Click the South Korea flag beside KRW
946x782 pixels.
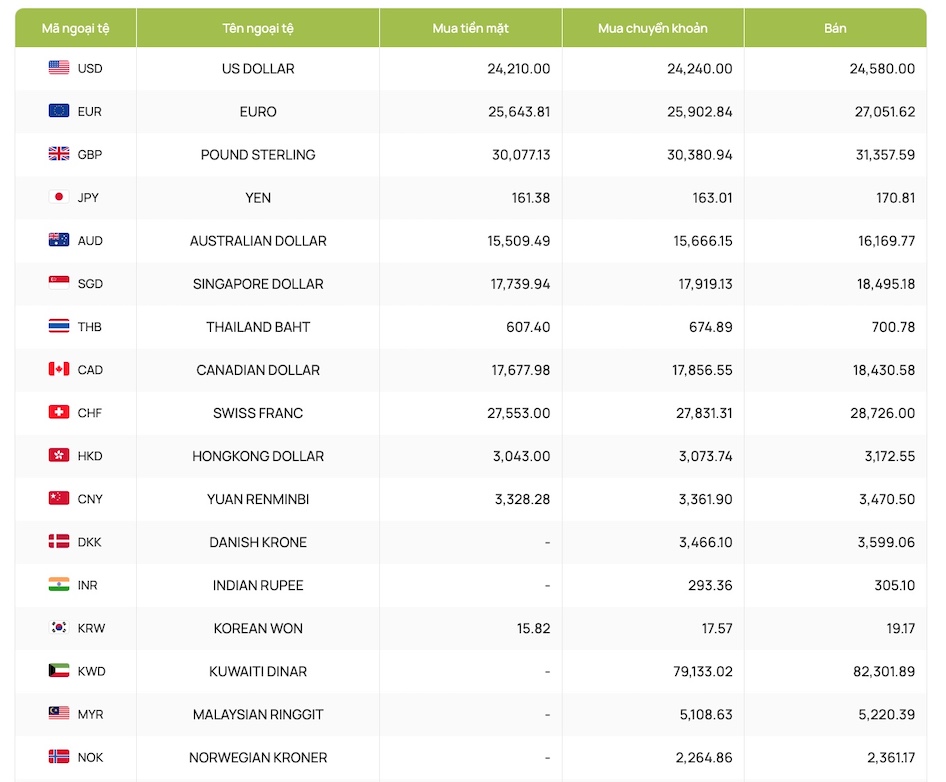59,628
